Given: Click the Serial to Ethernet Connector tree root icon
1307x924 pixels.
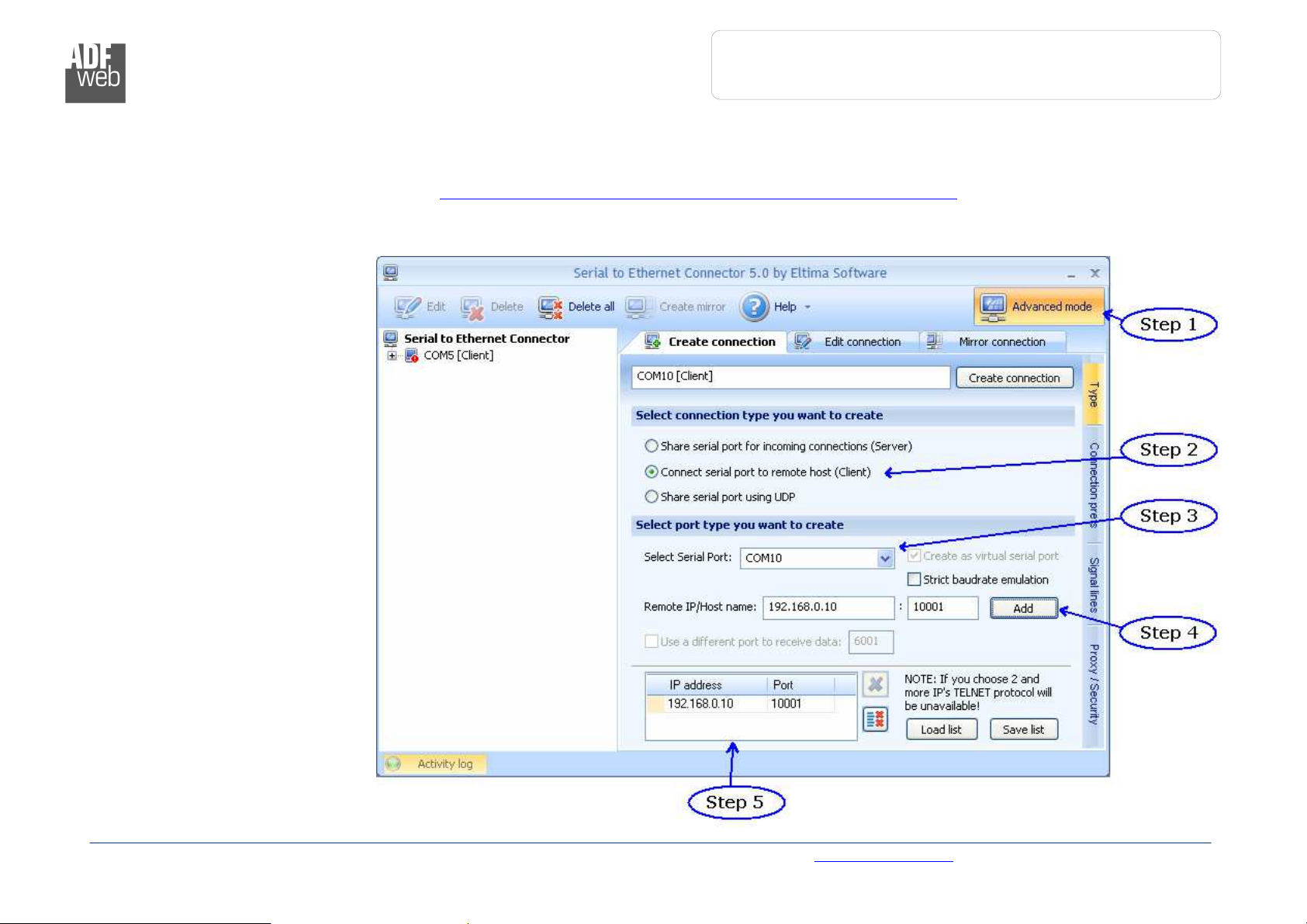Looking at the screenshot, I should (391, 338).
